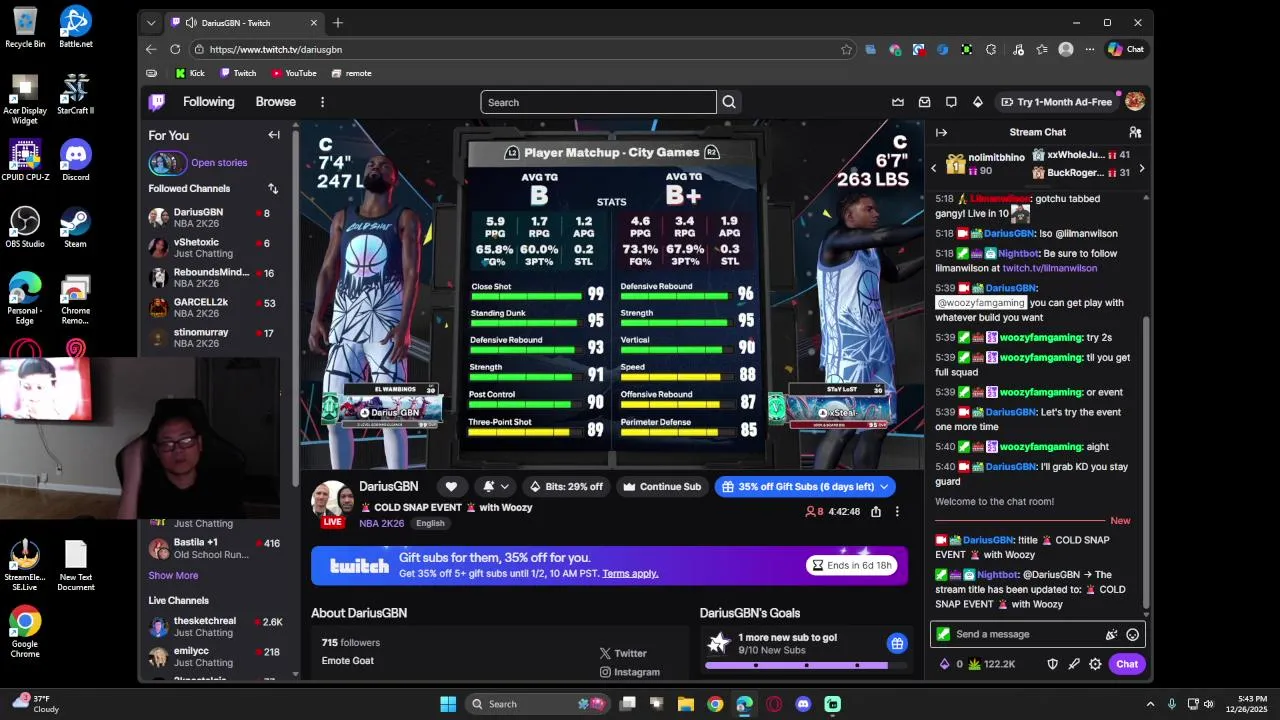Show hidden system tray icons

coord(1150,704)
